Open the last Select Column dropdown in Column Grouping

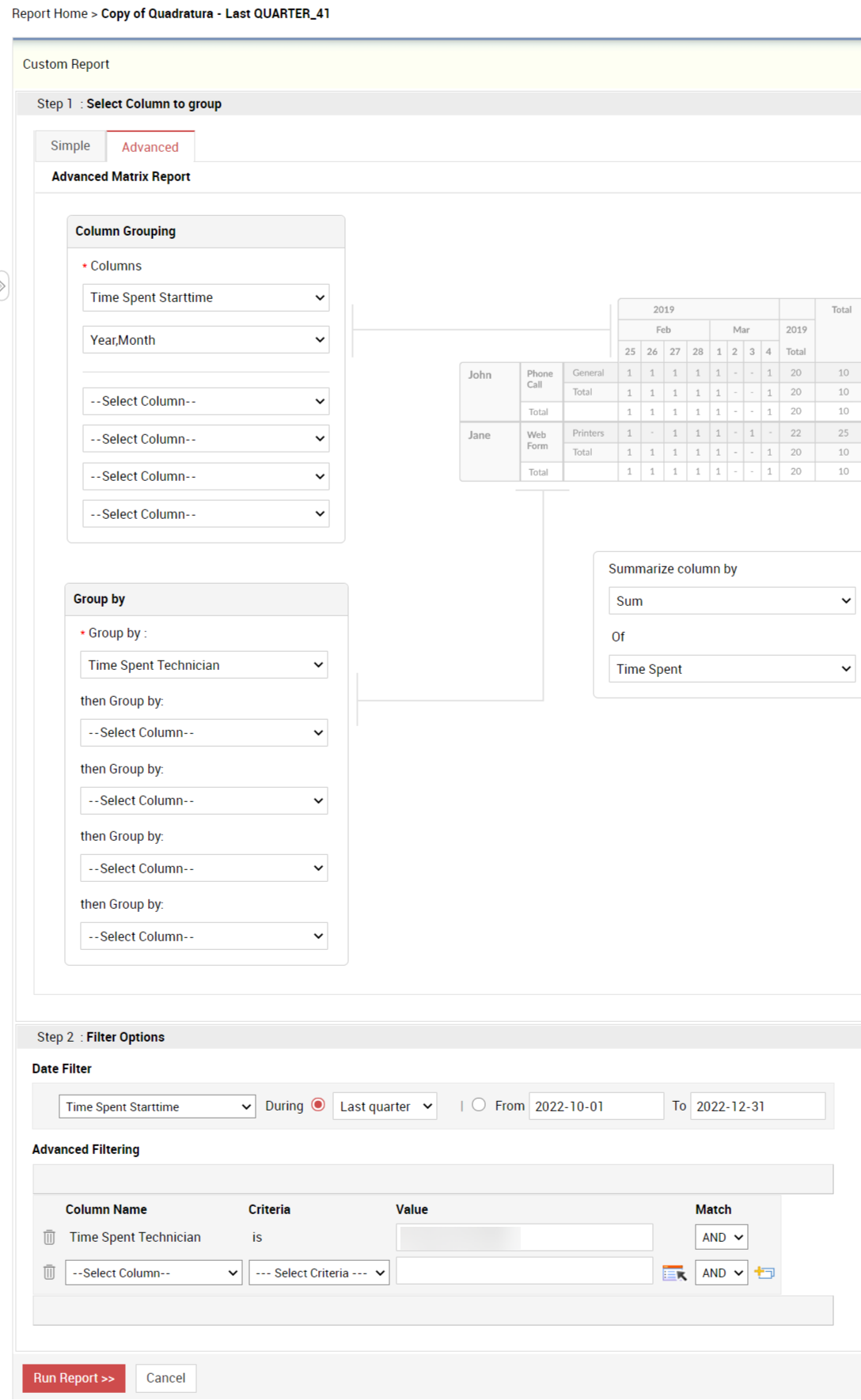206,514
